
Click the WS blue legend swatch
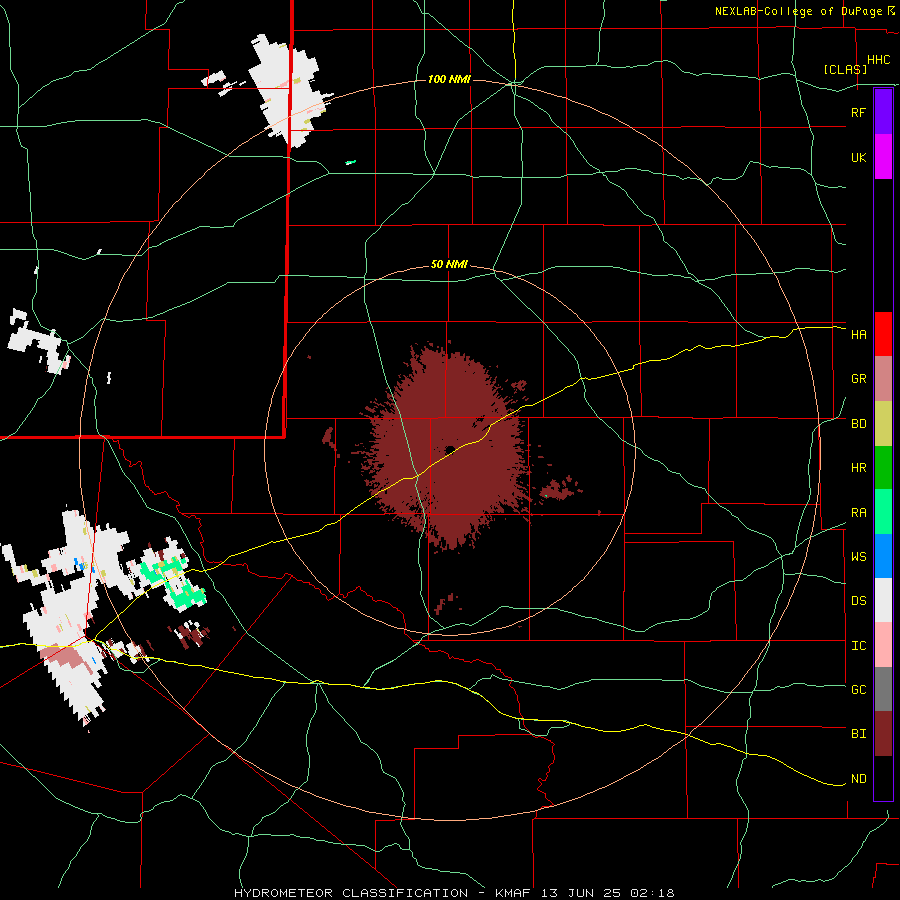point(883,556)
